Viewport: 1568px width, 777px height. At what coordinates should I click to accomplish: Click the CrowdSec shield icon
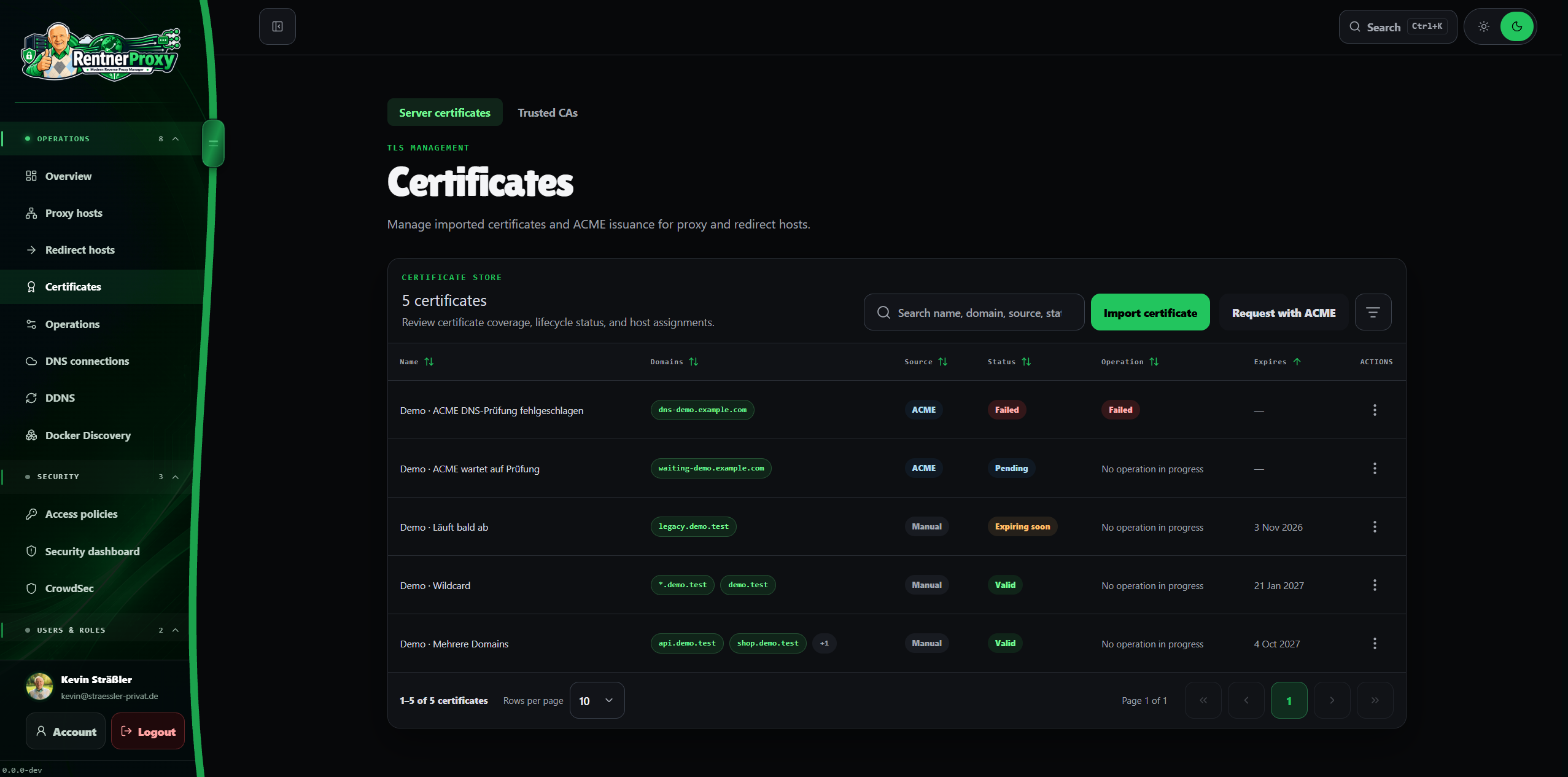click(31, 588)
